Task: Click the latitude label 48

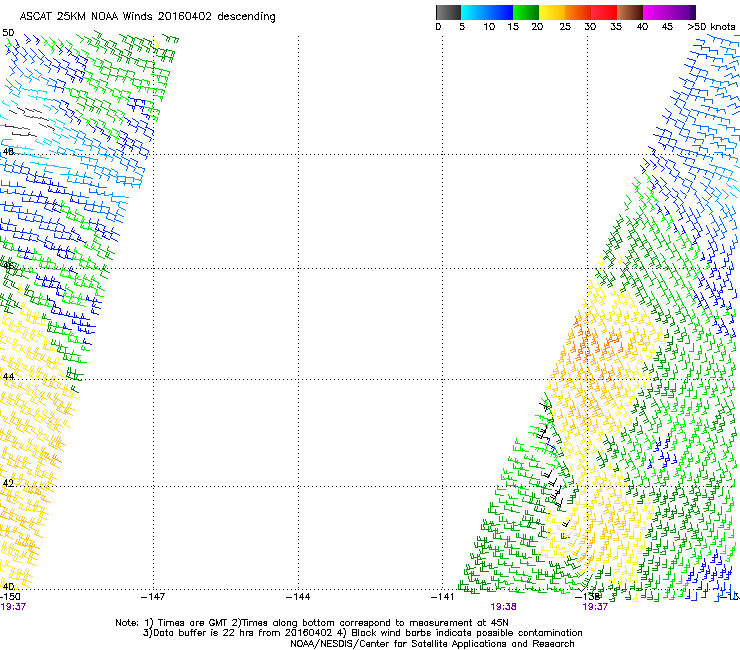Action: [x=8, y=152]
